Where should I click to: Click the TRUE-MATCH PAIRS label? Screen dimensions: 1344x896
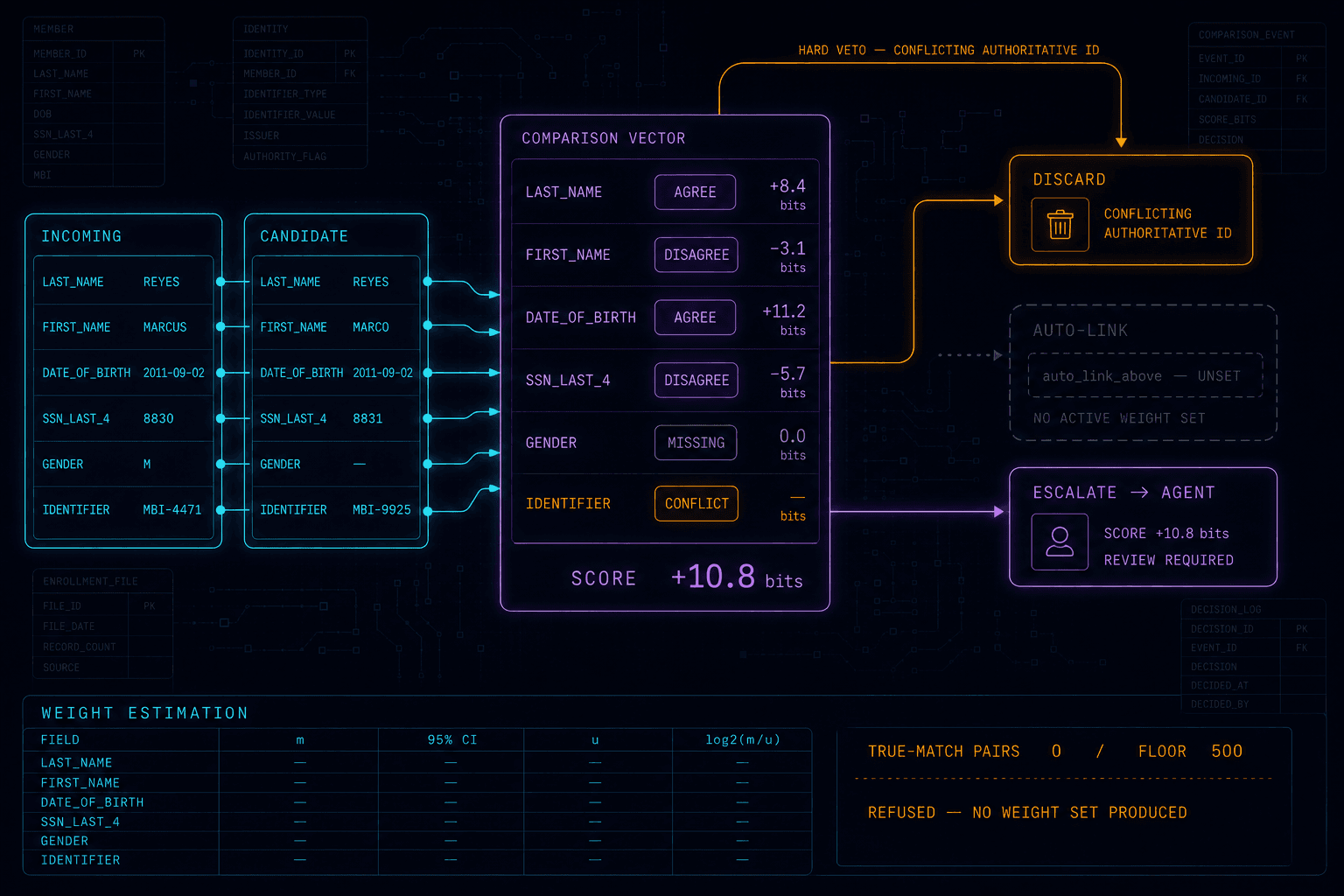point(943,752)
